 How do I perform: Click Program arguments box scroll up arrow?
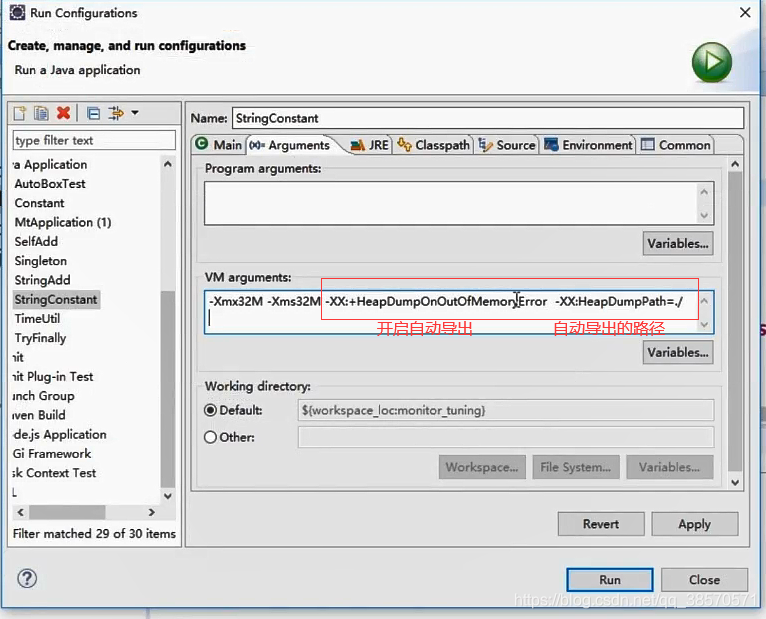pyautogui.click(x=704, y=192)
